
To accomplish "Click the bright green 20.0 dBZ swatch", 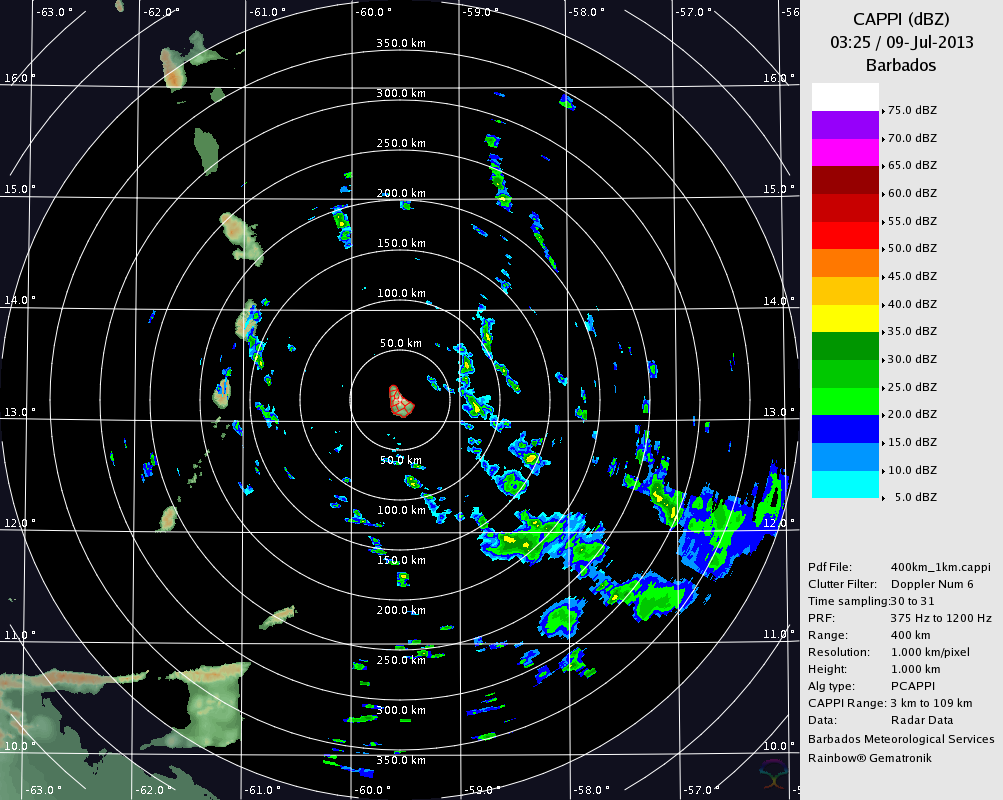I will [845, 402].
